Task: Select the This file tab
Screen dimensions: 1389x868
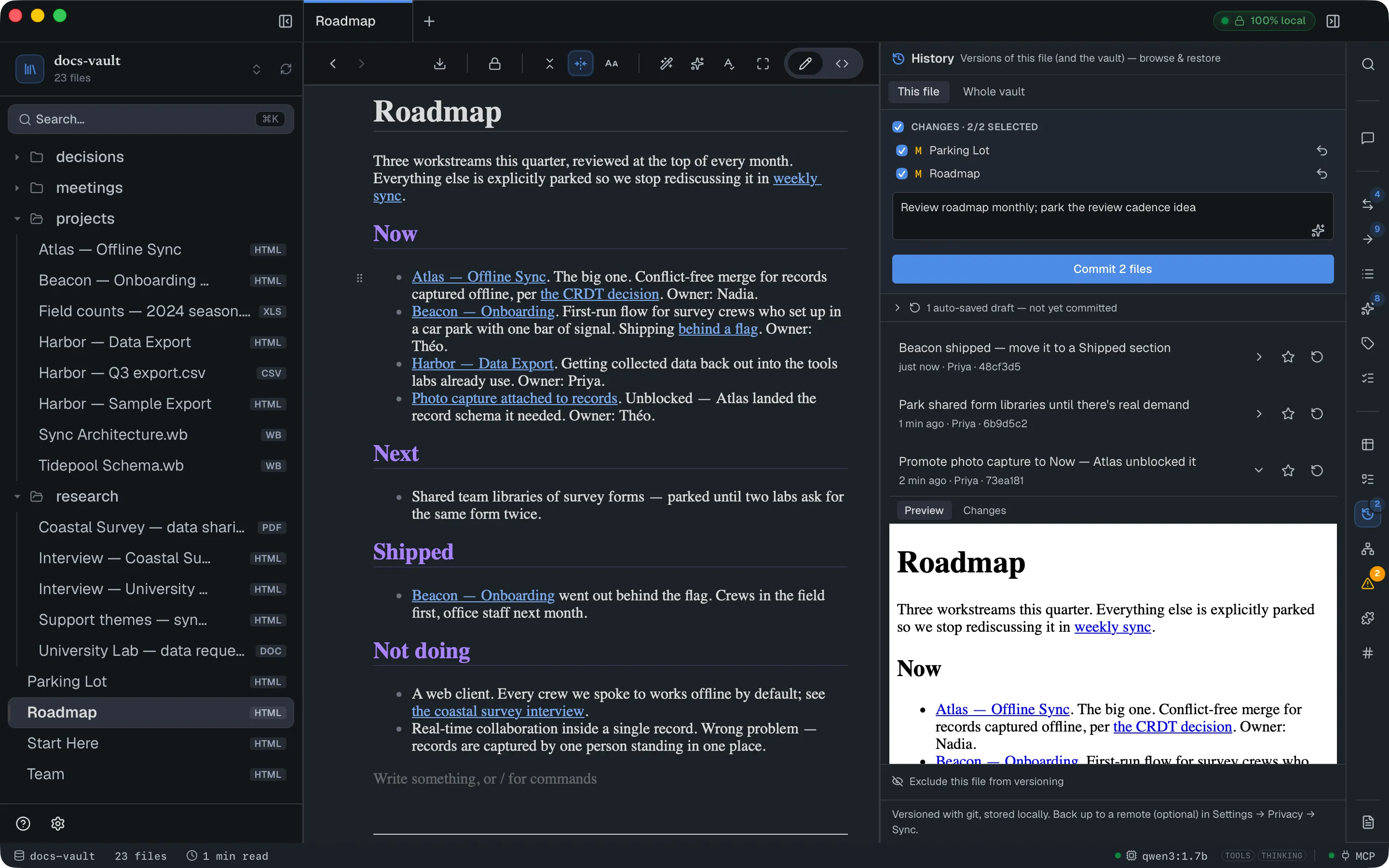Action: [918, 92]
